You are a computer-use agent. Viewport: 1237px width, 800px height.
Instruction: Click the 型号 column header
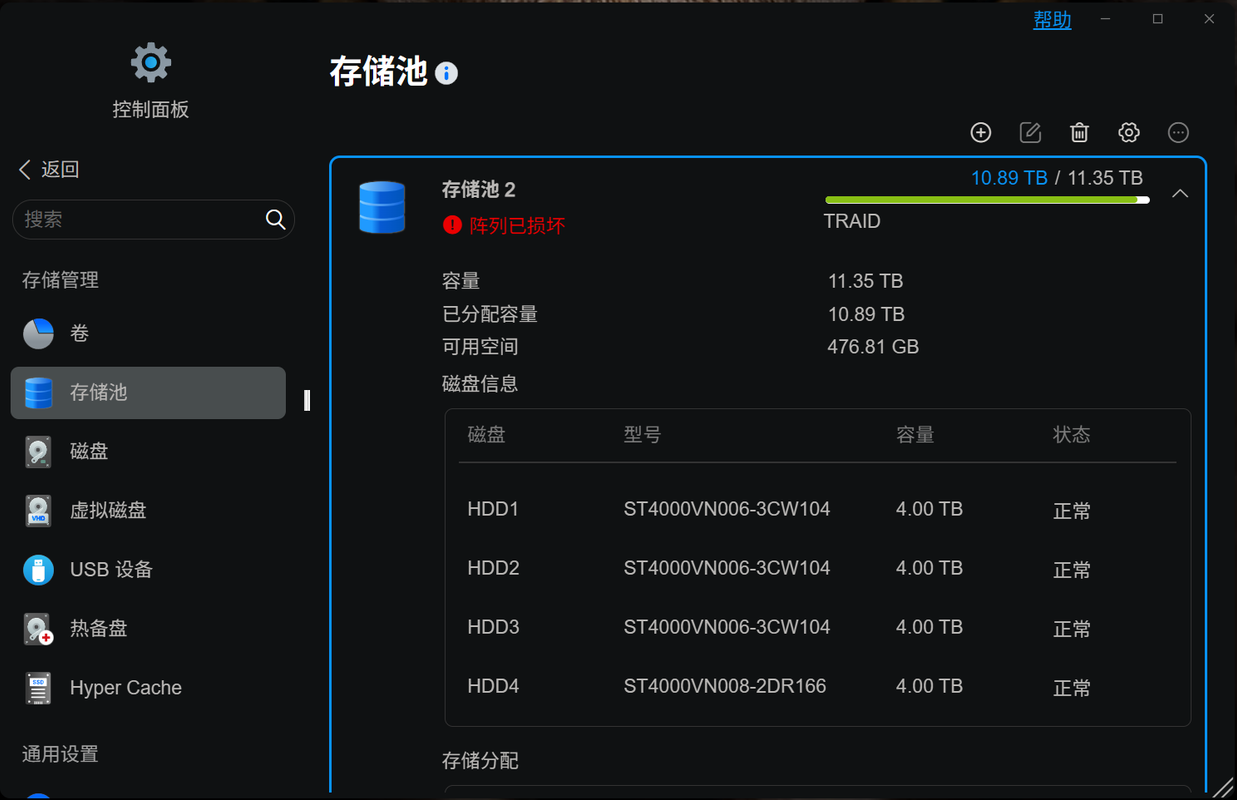coord(642,435)
